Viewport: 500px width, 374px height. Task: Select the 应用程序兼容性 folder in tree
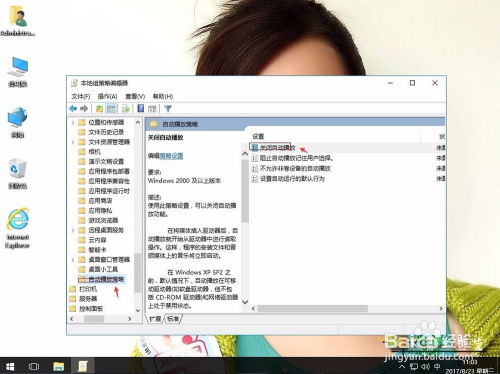point(104,181)
